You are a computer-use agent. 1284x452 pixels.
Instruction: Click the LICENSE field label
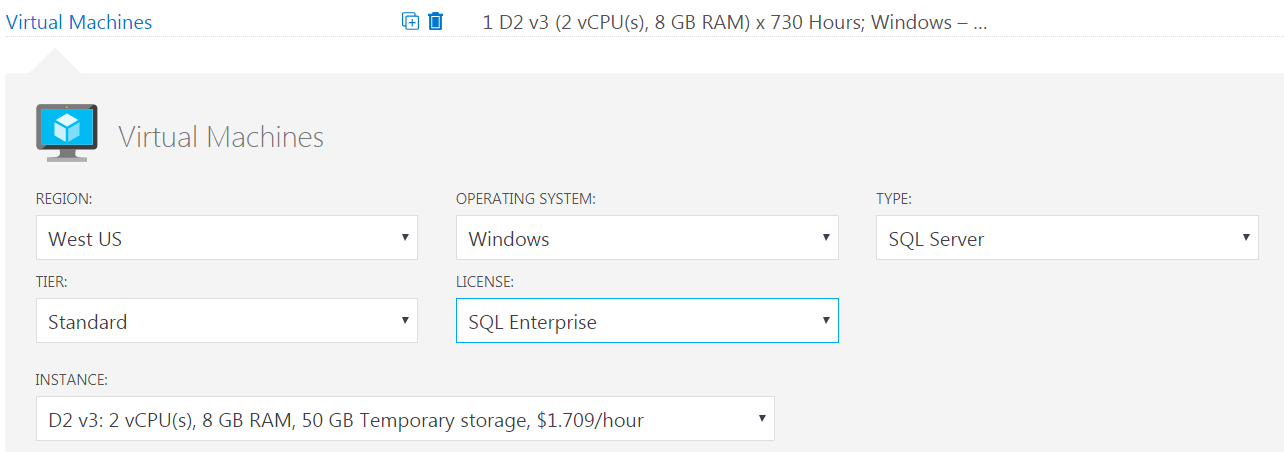pyautogui.click(x=485, y=282)
